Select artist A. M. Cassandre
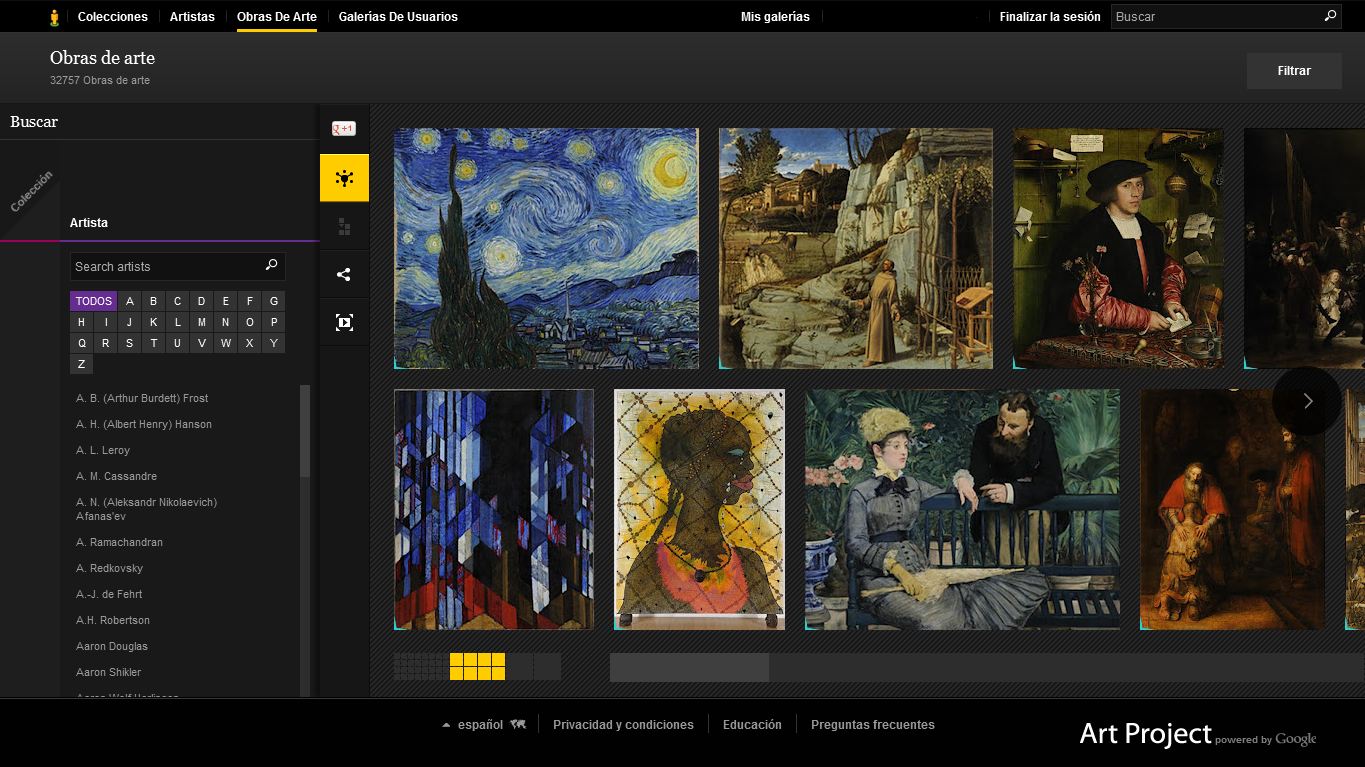1365x767 pixels. pos(116,476)
